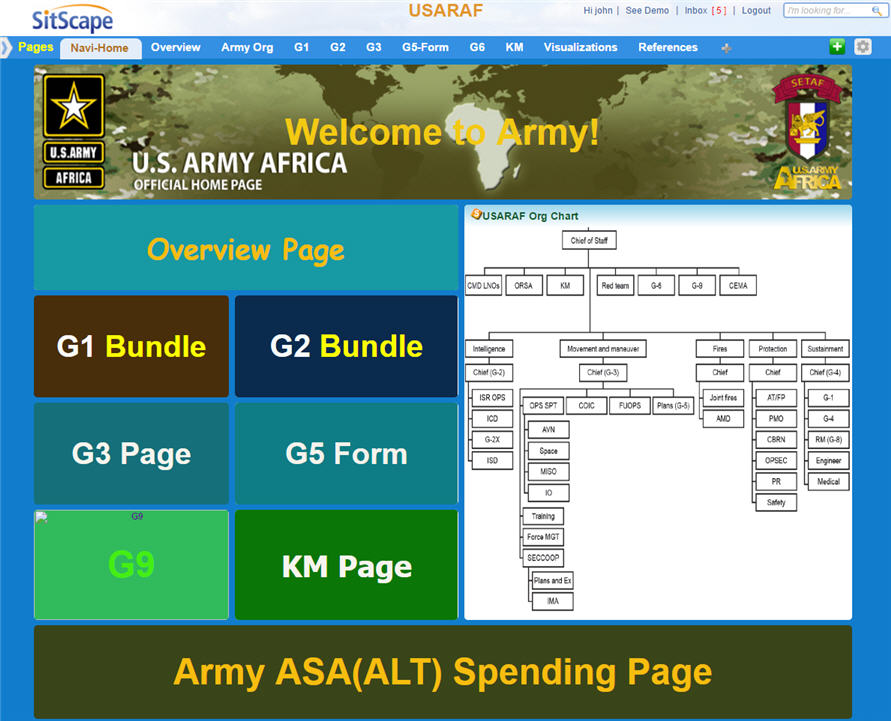Click the SETAF shield emblem

pyautogui.click(x=807, y=117)
